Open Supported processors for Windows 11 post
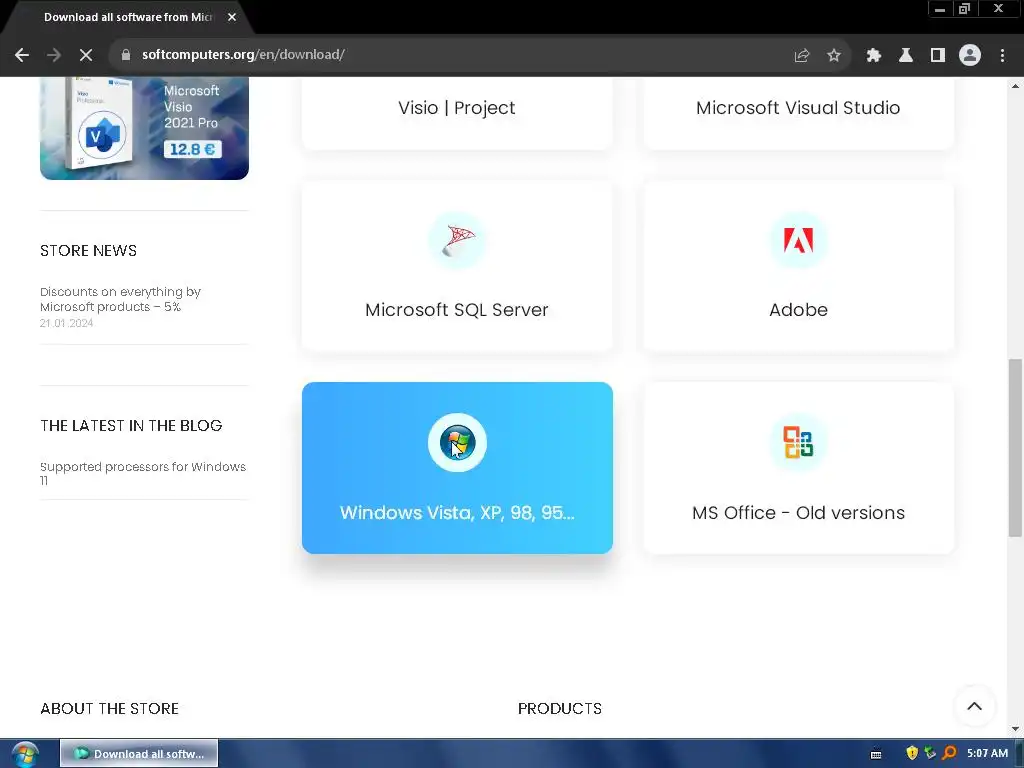The height and width of the screenshot is (768, 1024). 143,473
